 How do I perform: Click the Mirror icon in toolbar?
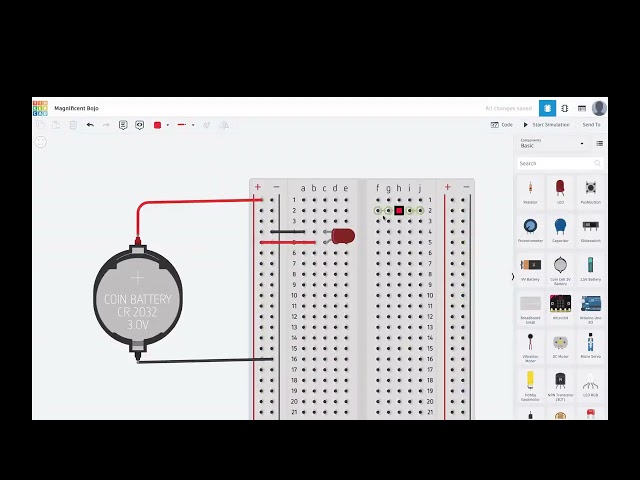click(x=224, y=125)
